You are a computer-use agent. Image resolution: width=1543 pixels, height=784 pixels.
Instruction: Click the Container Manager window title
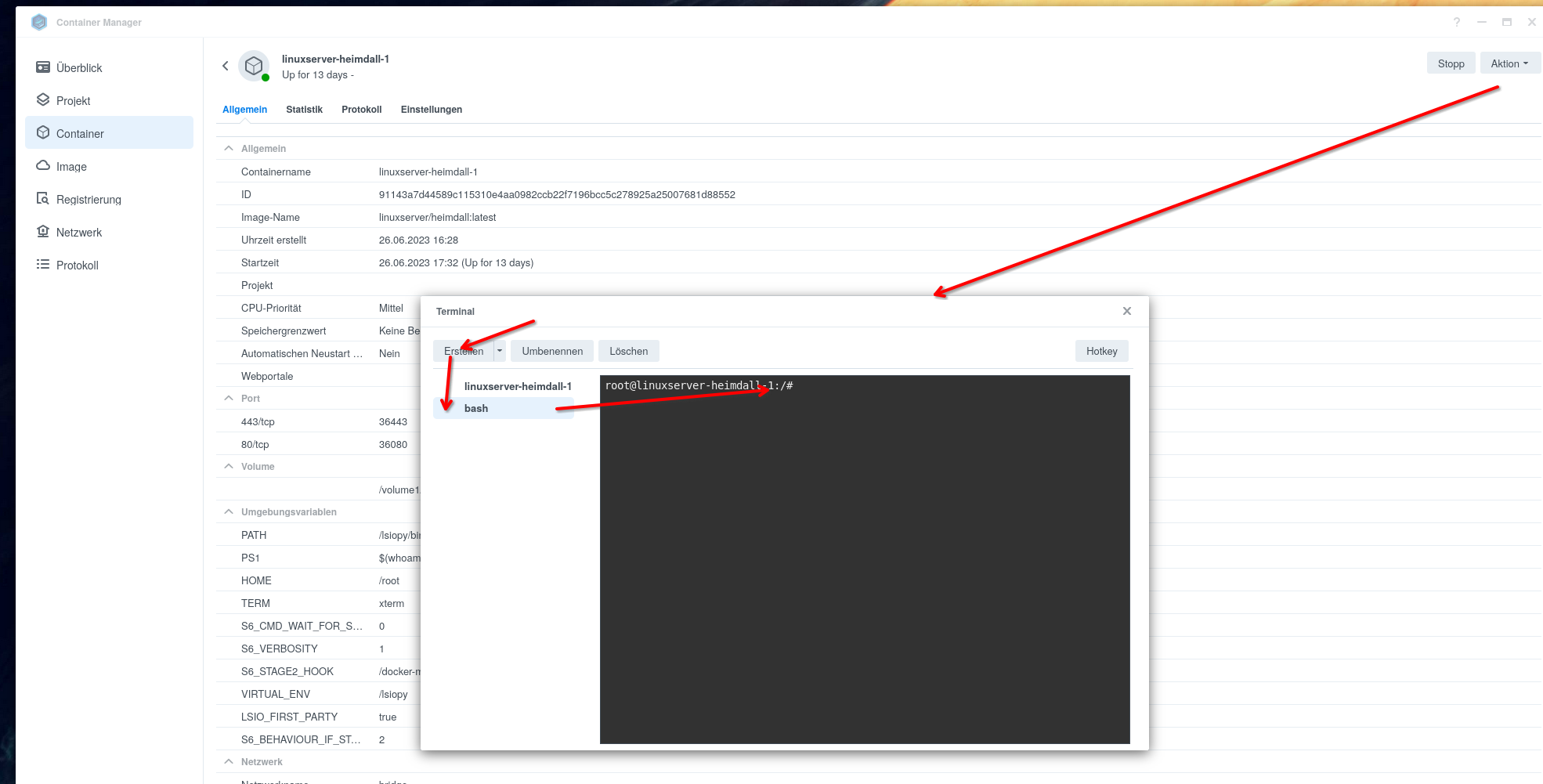(x=99, y=22)
